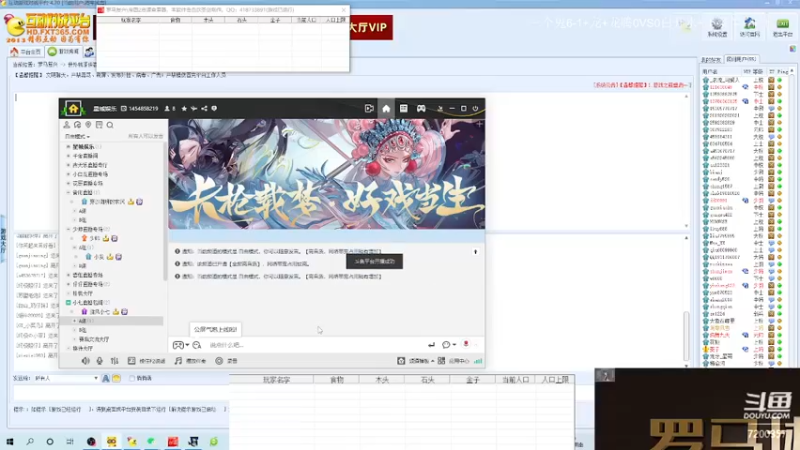Click the enter send icon in chat input
800x450 pixels.
click(431, 345)
